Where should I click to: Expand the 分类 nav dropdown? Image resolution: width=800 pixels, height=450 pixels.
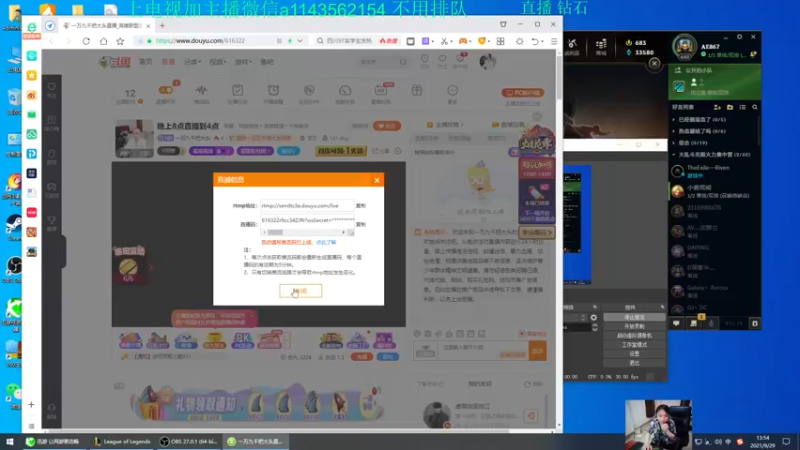[192, 62]
